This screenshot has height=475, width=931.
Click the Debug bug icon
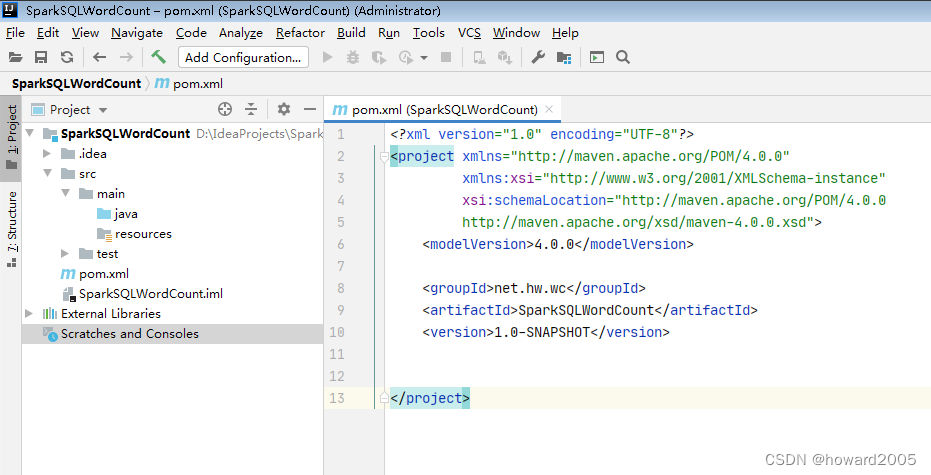353,58
